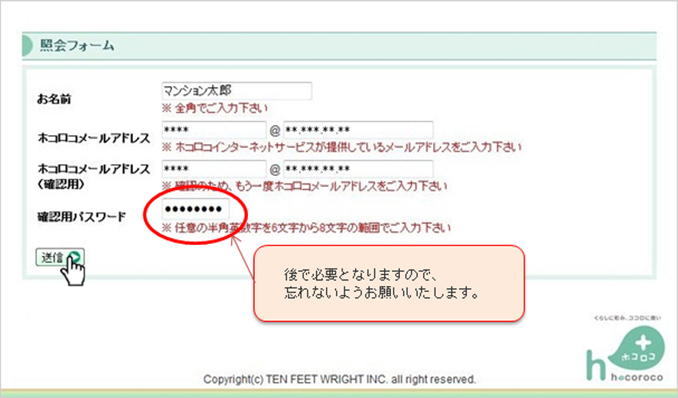678x398 pixels.
Task: Click the confirmation (確認用) email domain field
Action: pyautogui.click(x=358, y=169)
